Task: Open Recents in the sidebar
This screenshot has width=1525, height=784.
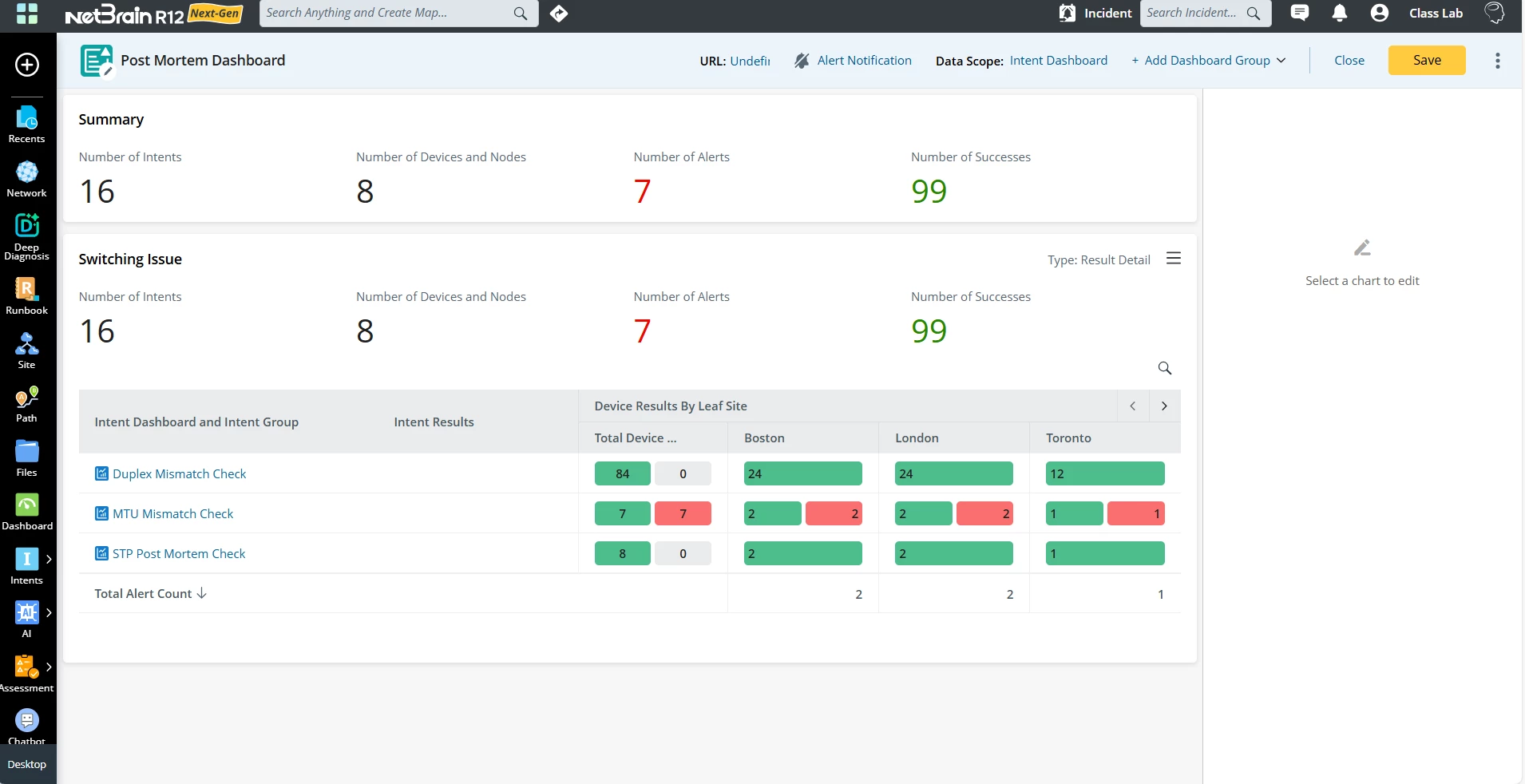Action: [x=27, y=125]
